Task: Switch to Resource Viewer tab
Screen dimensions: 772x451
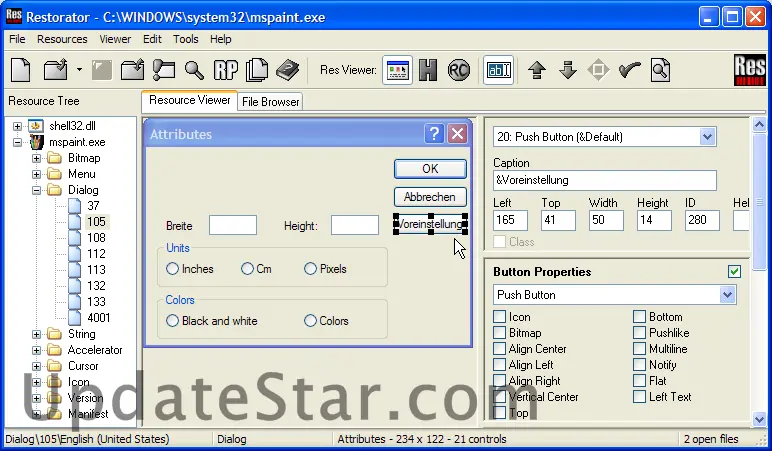Action: (190, 100)
